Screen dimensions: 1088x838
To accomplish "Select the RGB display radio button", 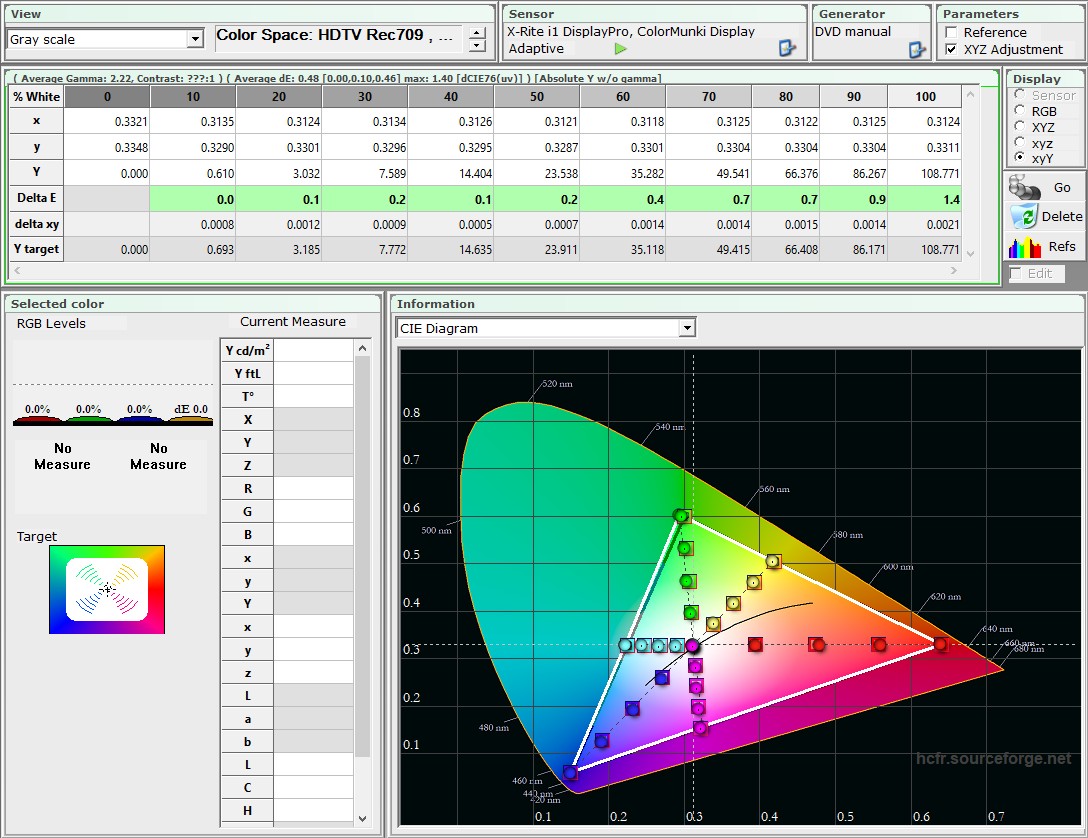I will pyautogui.click(x=1019, y=111).
